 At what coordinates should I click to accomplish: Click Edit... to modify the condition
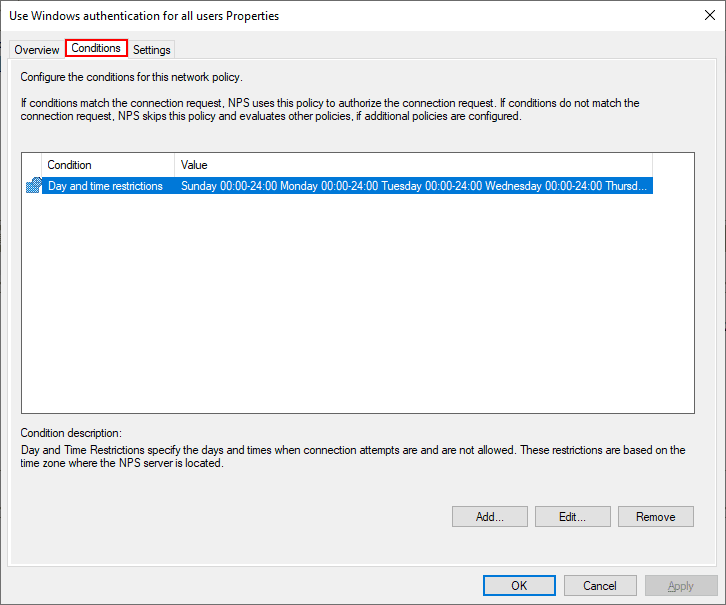point(572,517)
